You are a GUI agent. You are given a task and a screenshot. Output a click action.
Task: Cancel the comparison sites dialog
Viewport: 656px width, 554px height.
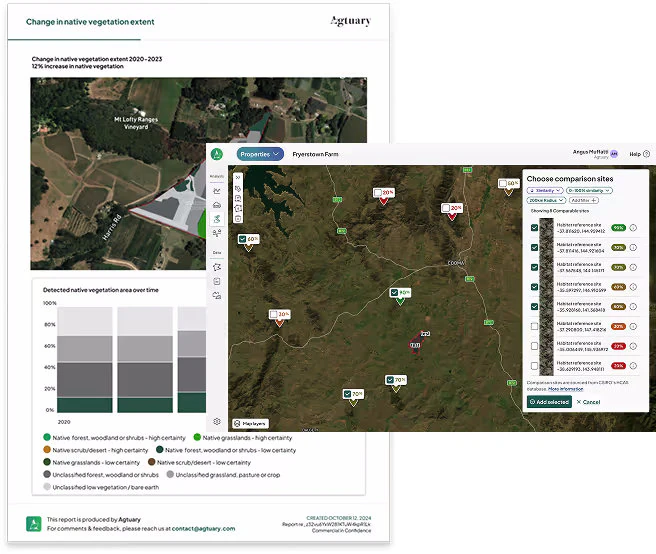pos(588,402)
